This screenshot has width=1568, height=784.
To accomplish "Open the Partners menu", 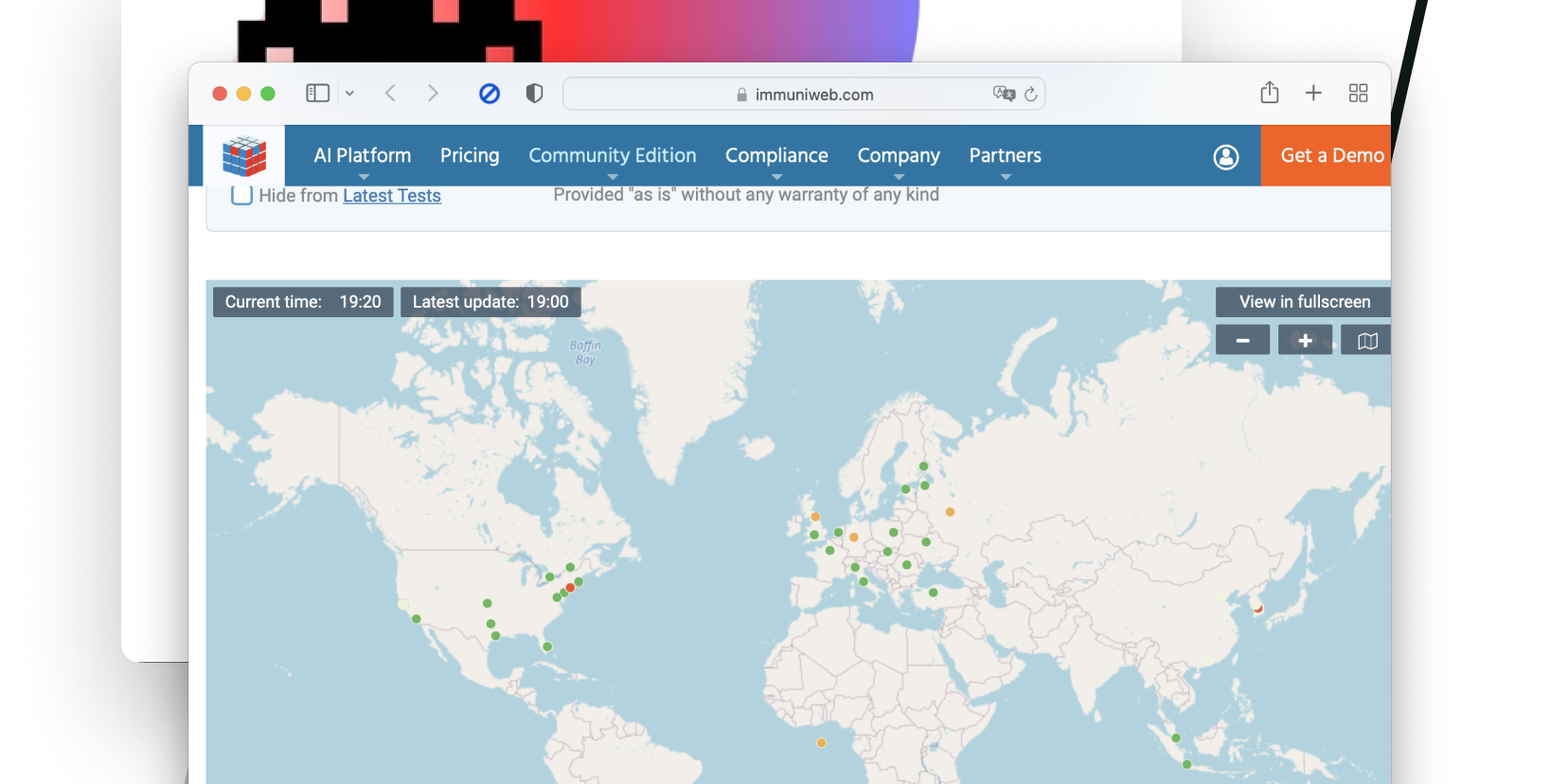I will (1006, 155).
